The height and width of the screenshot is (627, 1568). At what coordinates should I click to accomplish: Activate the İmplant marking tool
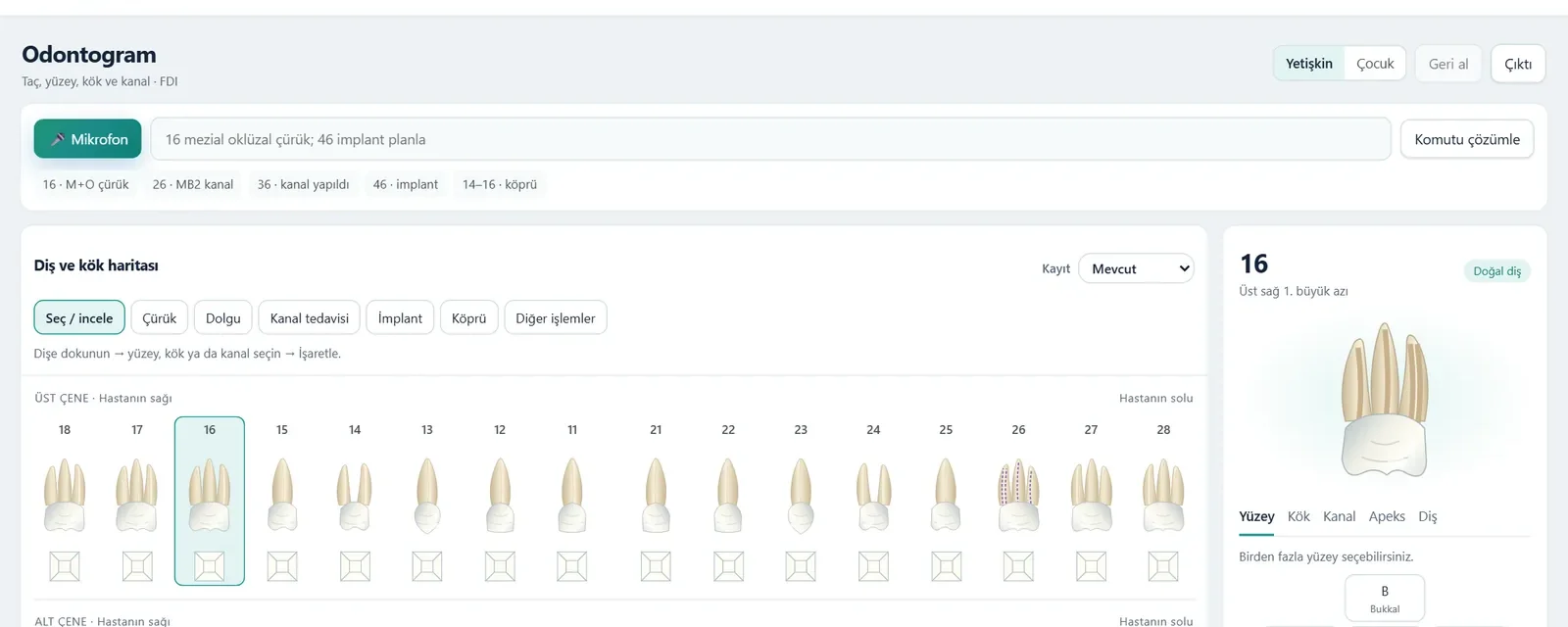click(400, 317)
